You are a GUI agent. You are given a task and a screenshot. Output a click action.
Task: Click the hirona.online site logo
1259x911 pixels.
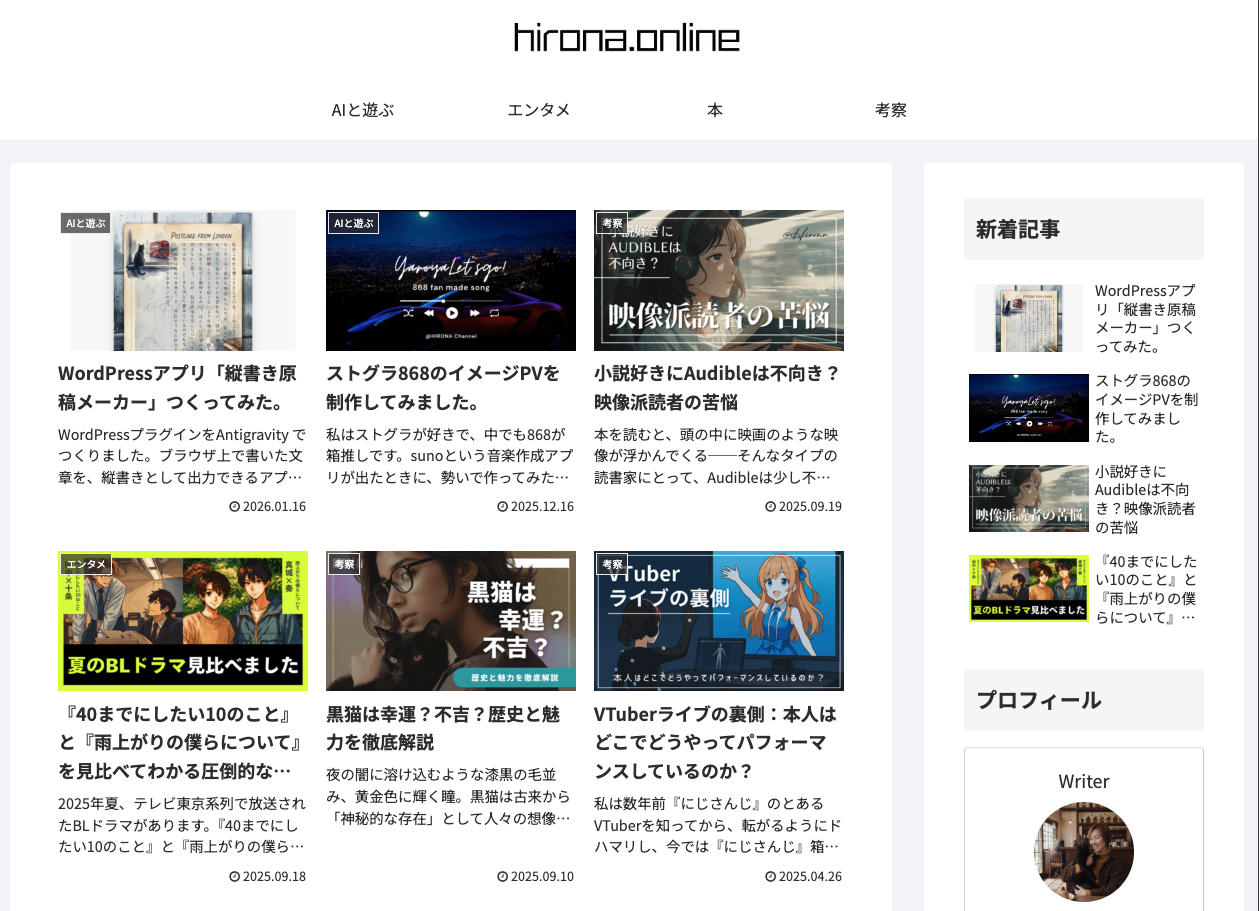[x=627, y=38]
